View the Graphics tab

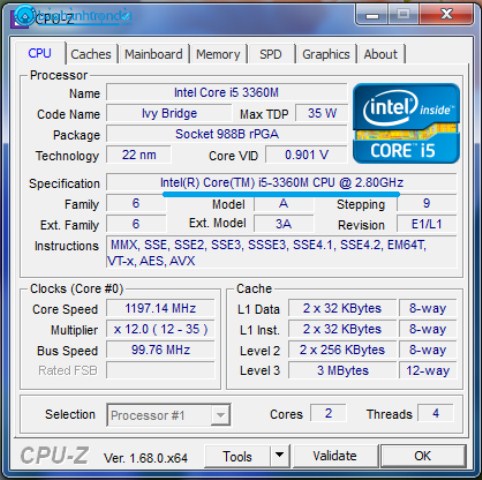(326, 54)
